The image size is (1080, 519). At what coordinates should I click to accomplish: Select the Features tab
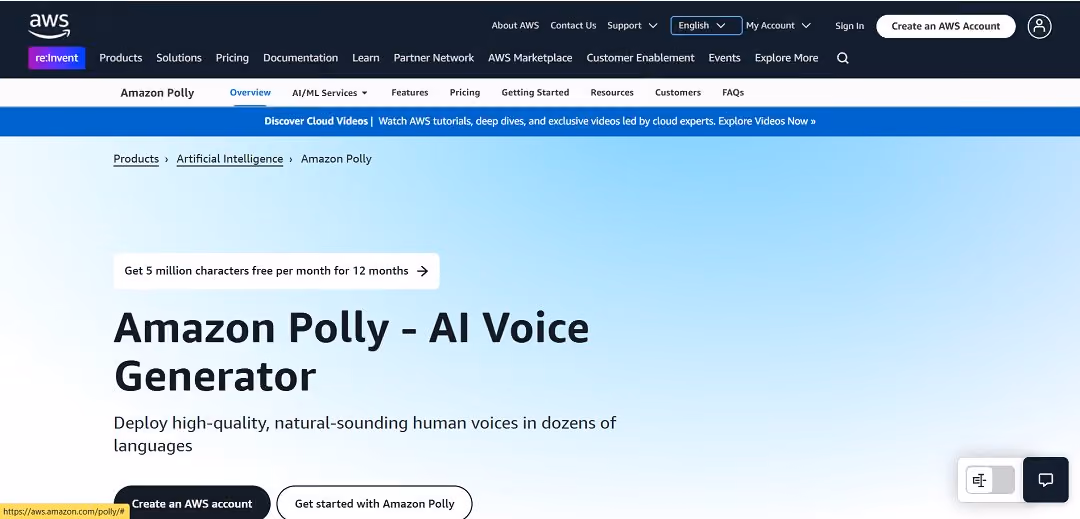pos(410,92)
